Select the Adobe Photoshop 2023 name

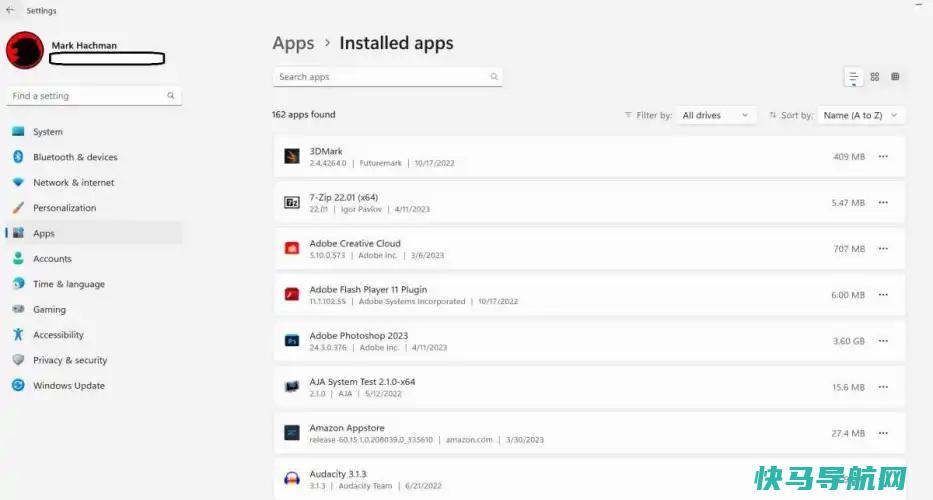(x=359, y=336)
